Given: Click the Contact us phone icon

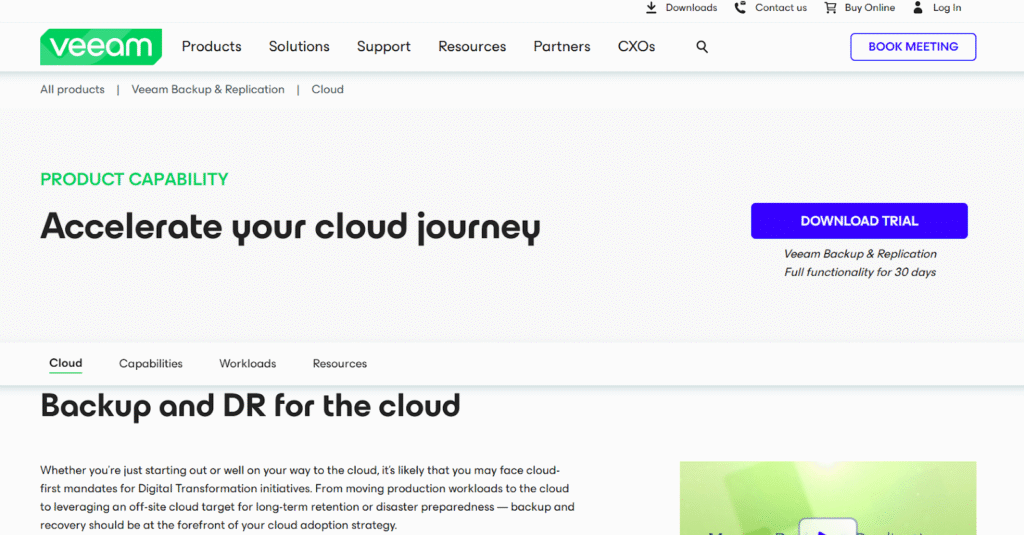Looking at the screenshot, I should tap(740, 8).
